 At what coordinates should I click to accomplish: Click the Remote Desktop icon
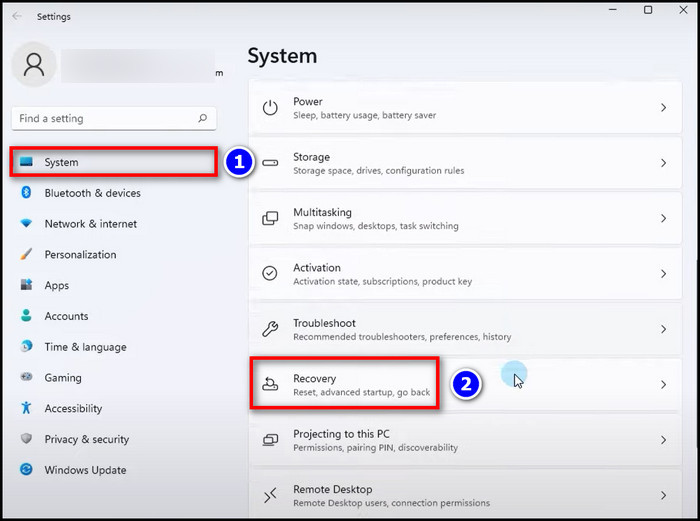[x=270, y=495]
